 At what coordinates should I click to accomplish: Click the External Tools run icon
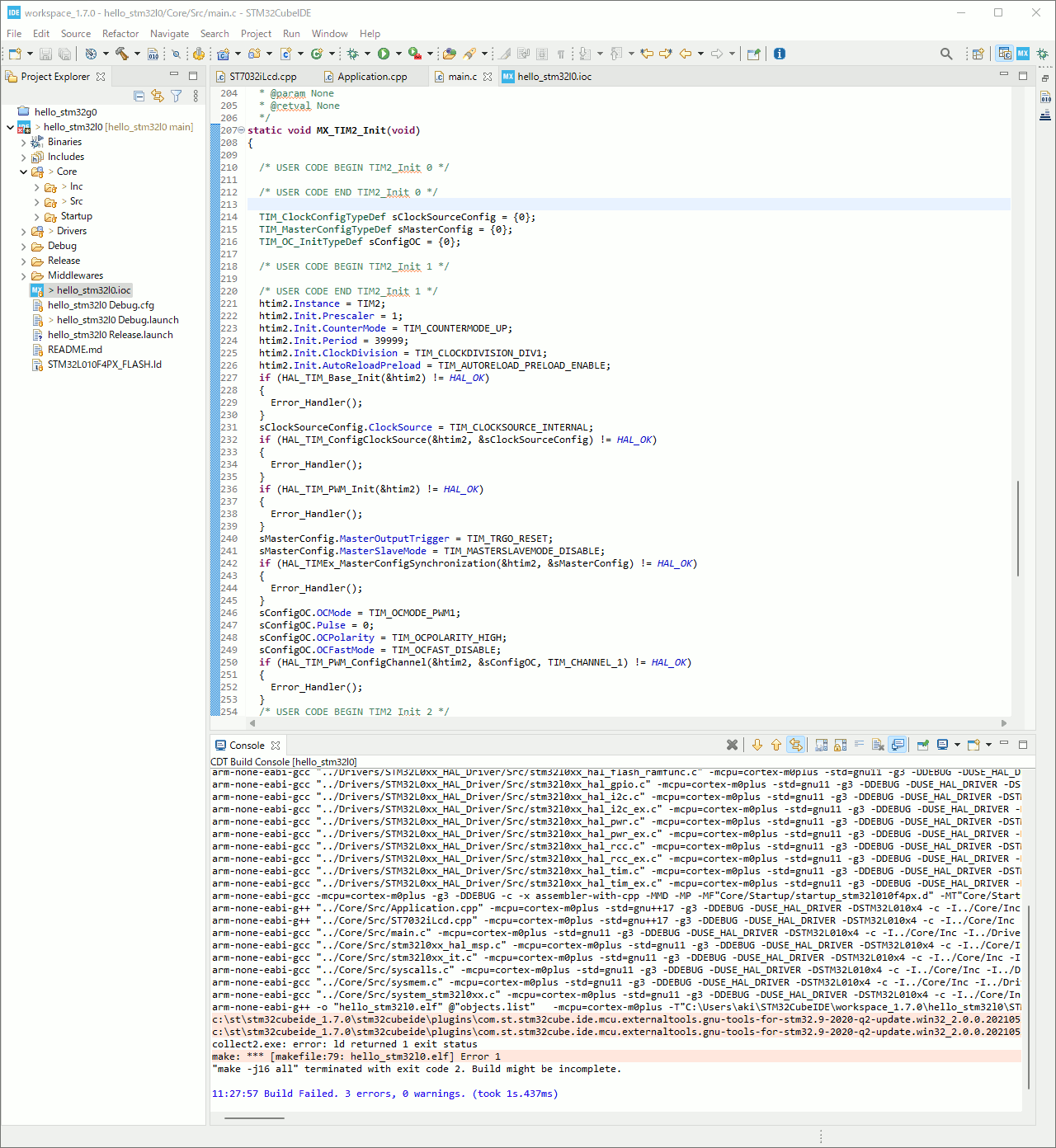pos(415,54)
